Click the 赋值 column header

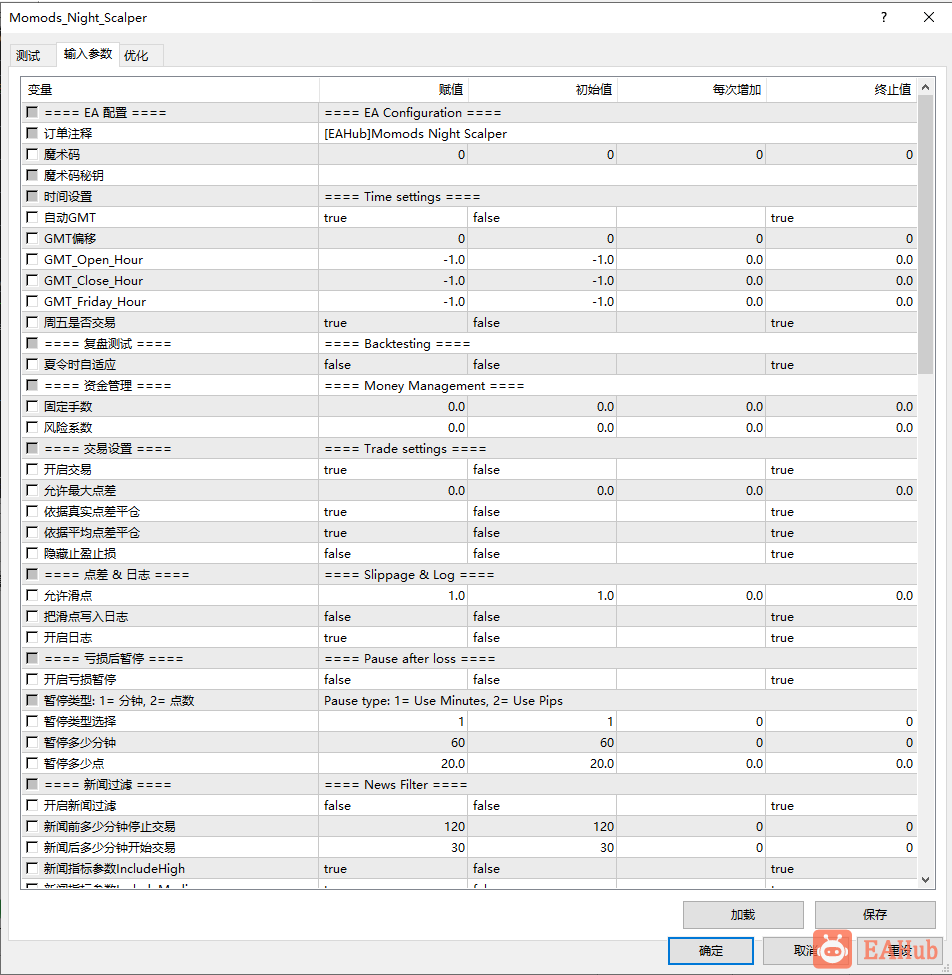coord(394,90)
